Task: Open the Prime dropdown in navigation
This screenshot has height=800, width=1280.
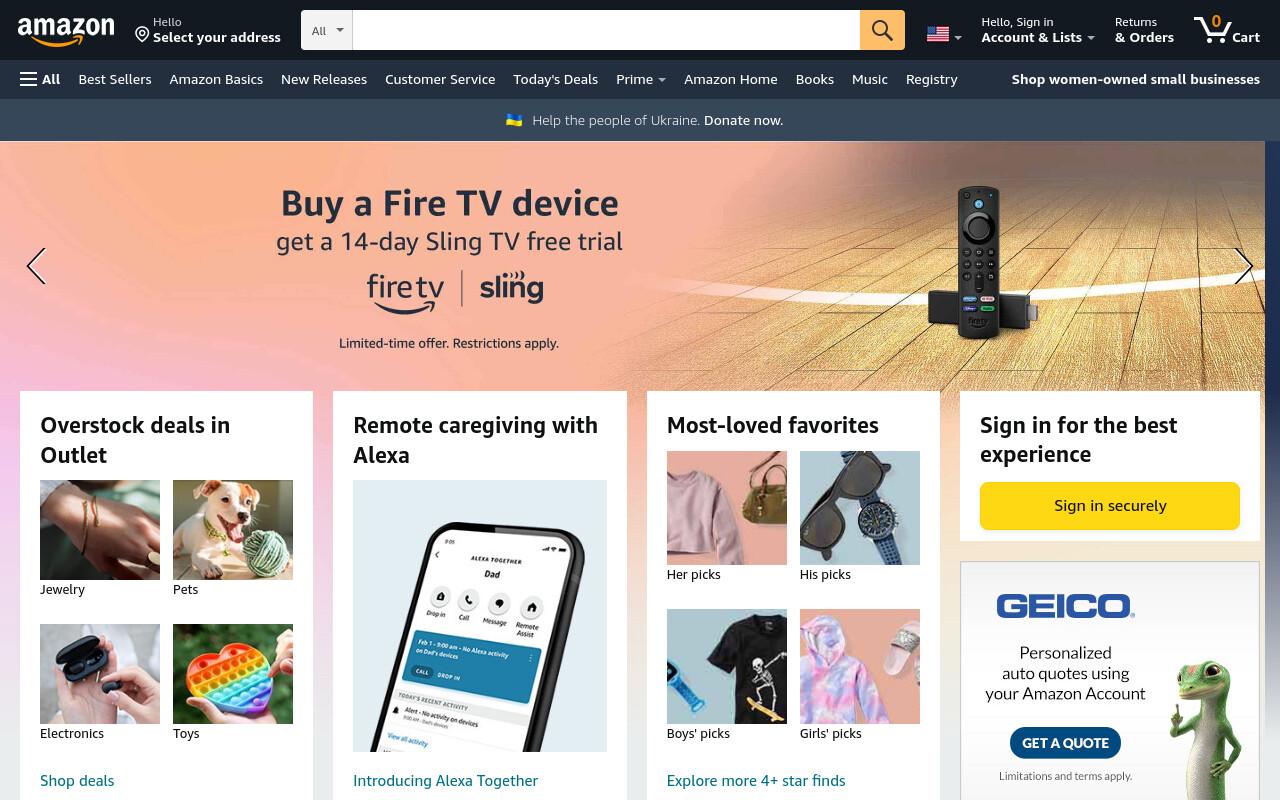Action: [x=641, y=79]
